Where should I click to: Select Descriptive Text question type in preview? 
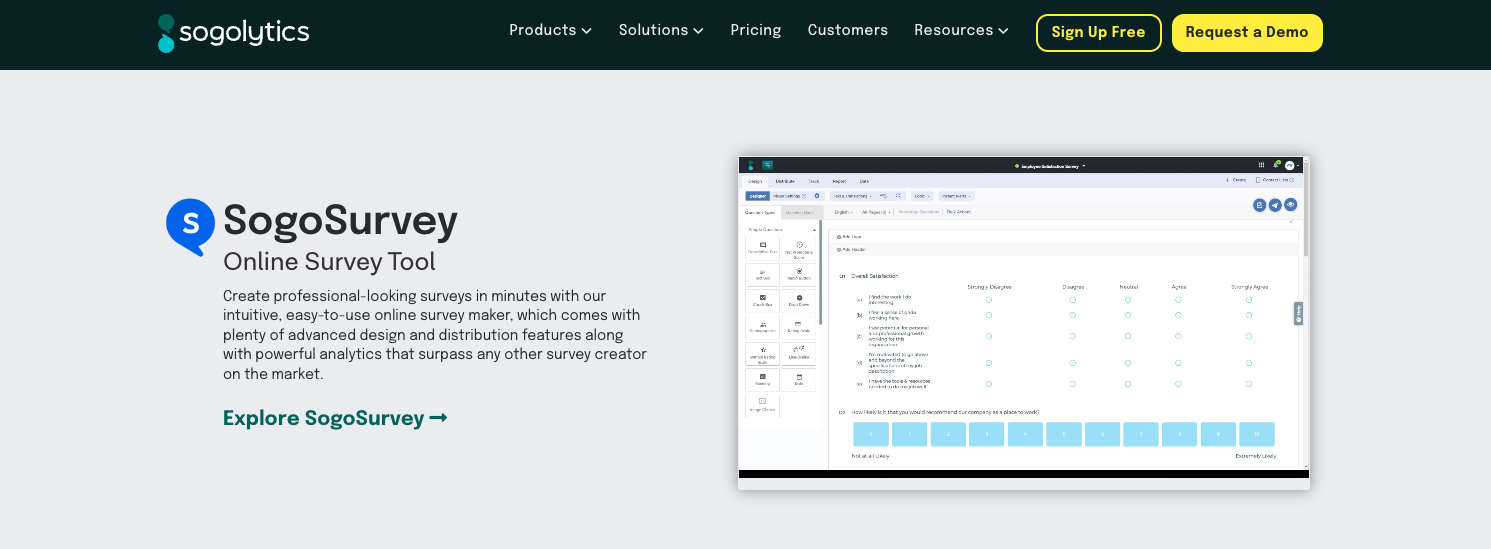[x=762, y=249]
